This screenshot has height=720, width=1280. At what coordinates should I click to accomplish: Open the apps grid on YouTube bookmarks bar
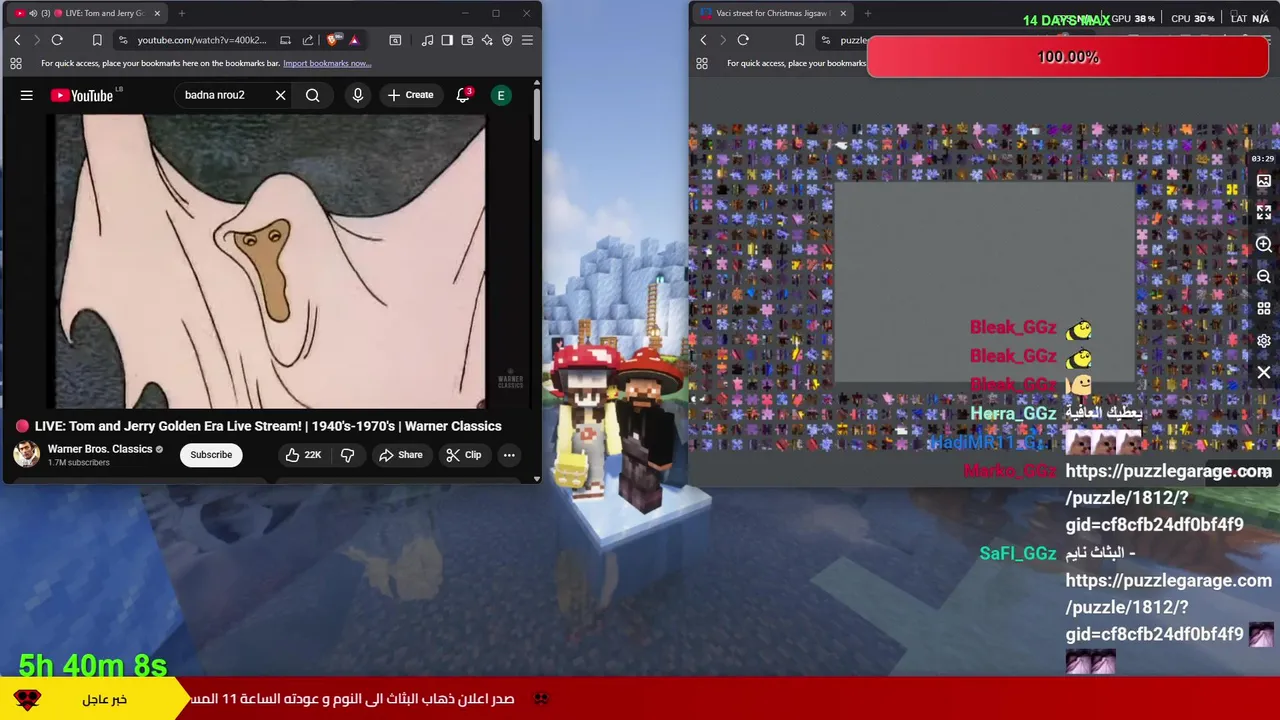click(x=16, y=63)
